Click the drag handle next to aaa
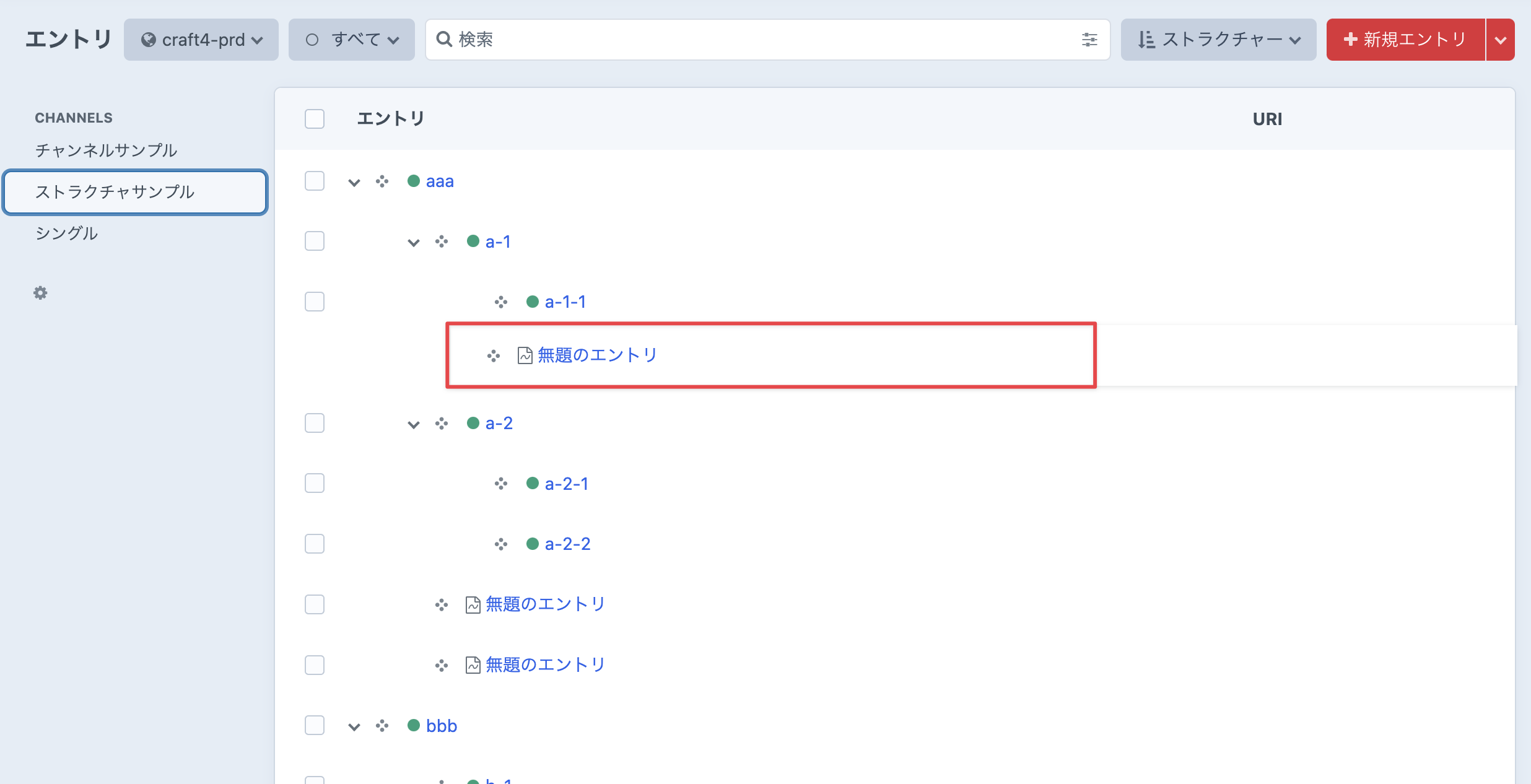Image resolution: width=1531 pixels, height=784 pixels. pos(383,181)
